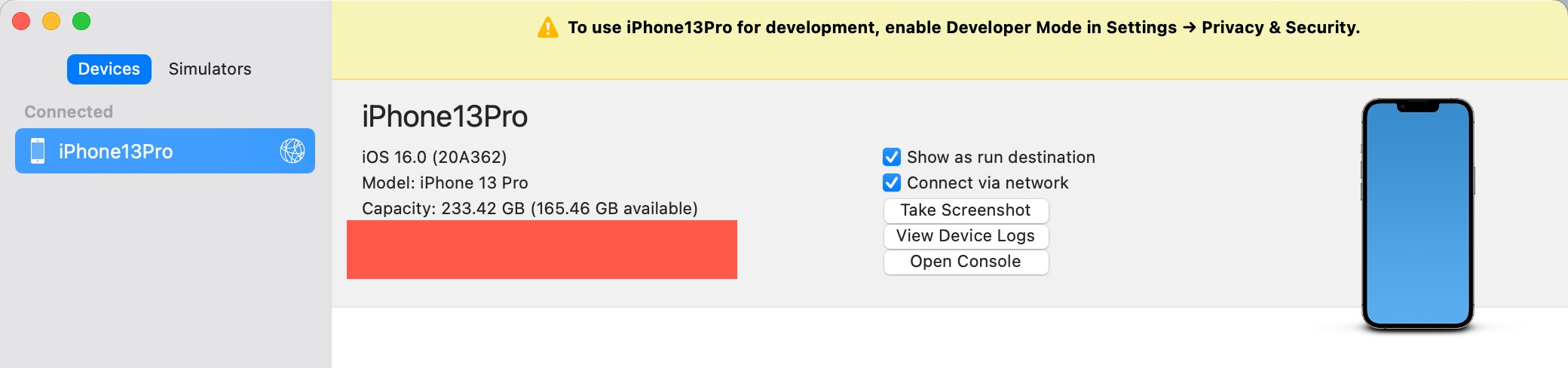The image size is (1568, 368).
Task: Click the globe network icon beside iPhone13Pro
Action: [292, 151]
